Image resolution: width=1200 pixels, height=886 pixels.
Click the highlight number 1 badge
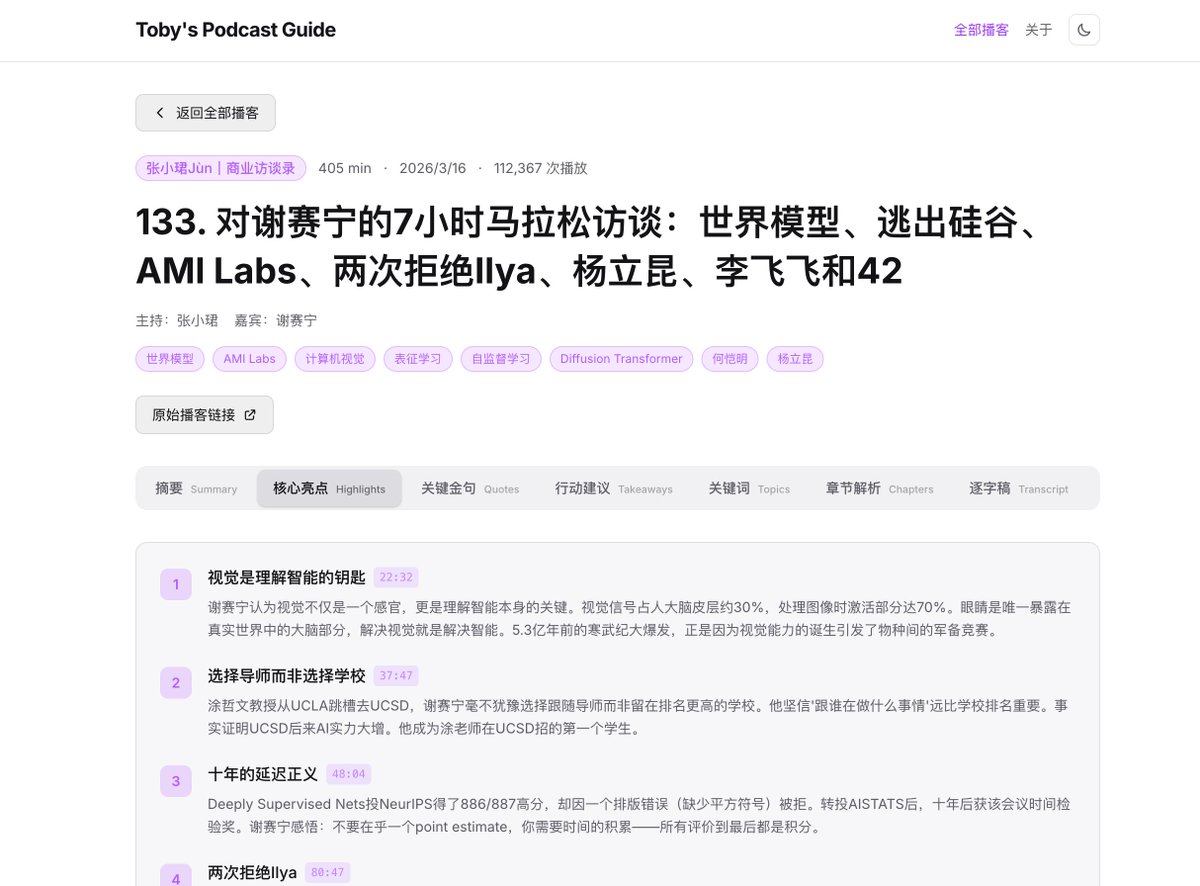pyautogui.click(x=176, y=584)
